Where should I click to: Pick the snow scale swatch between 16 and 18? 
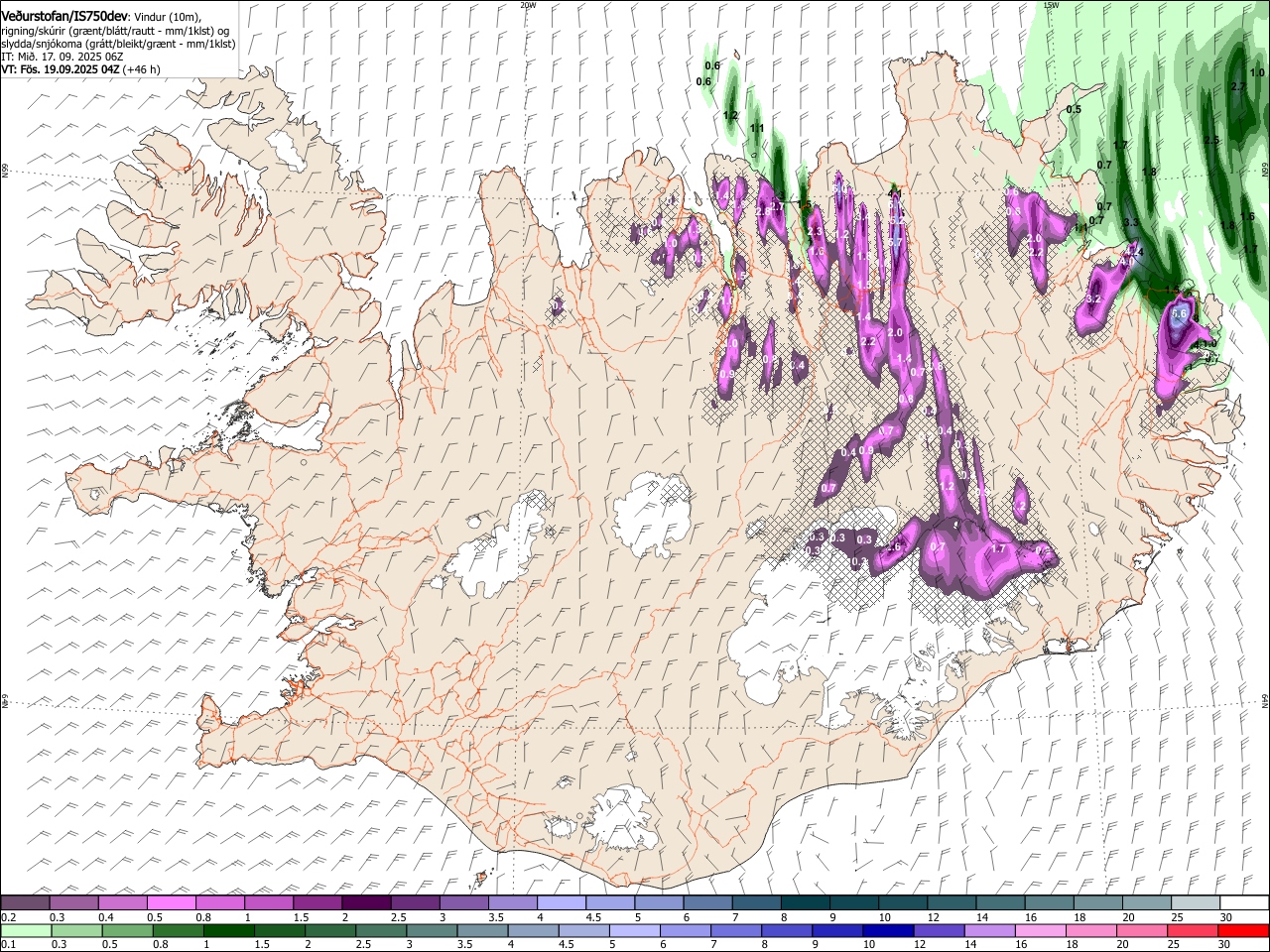[x=1050, y=902]
